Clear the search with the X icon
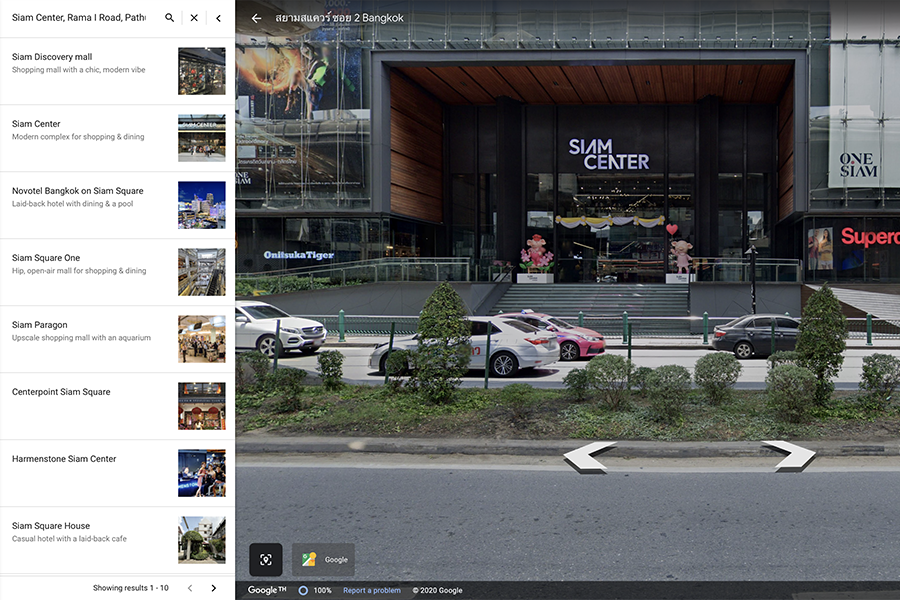 (194, 18)
